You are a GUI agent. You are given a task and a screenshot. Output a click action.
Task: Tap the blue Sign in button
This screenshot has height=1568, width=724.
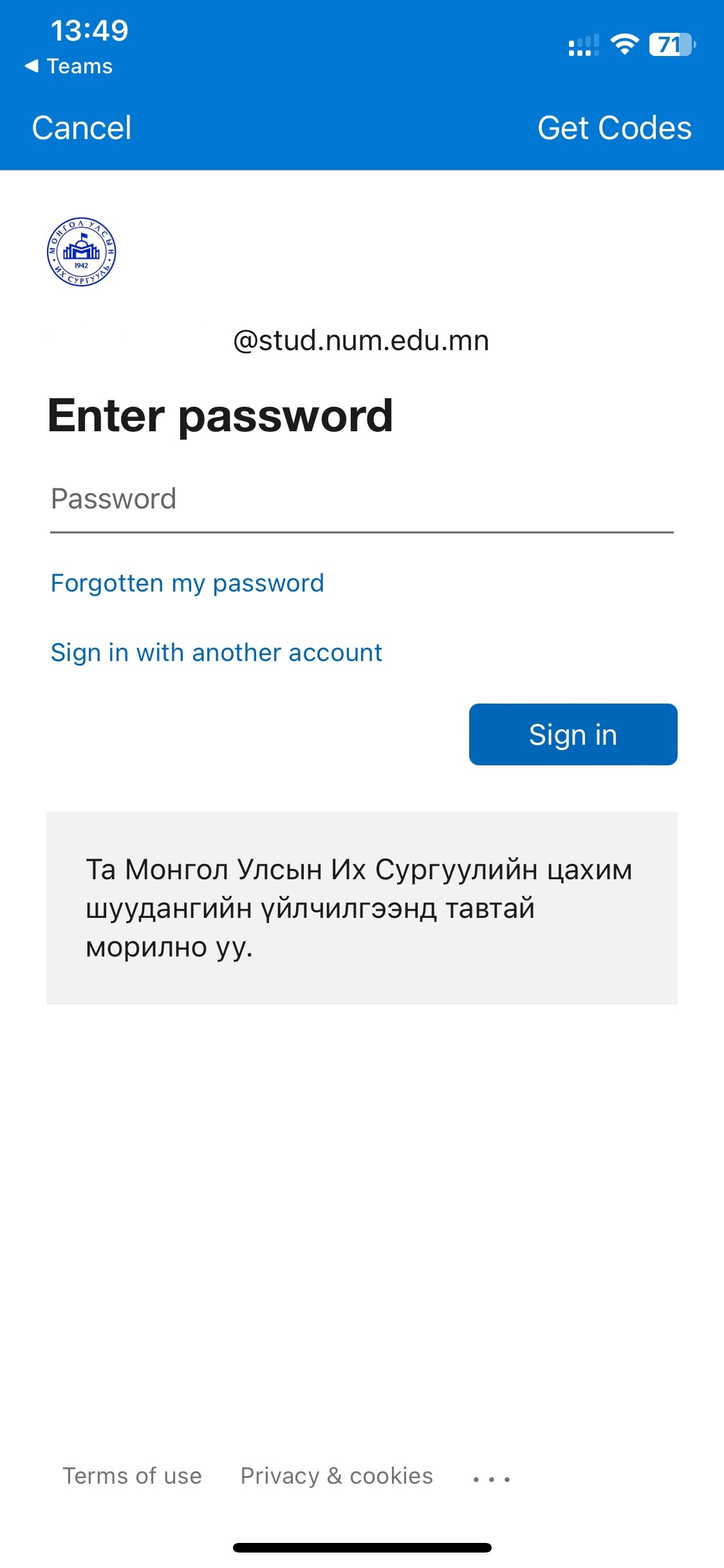point(573,734)
